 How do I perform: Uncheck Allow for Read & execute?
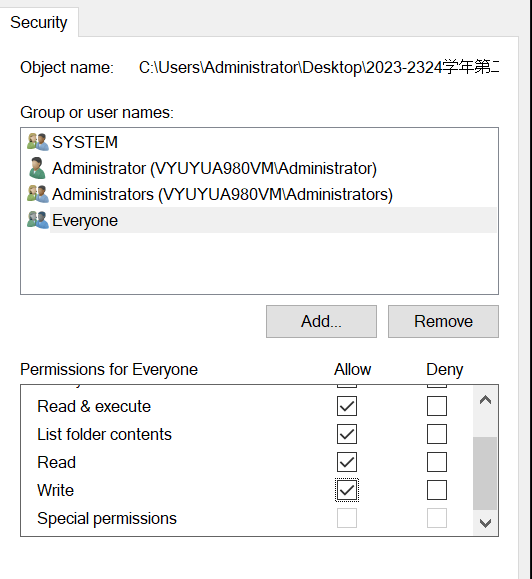tap(347, 406)
